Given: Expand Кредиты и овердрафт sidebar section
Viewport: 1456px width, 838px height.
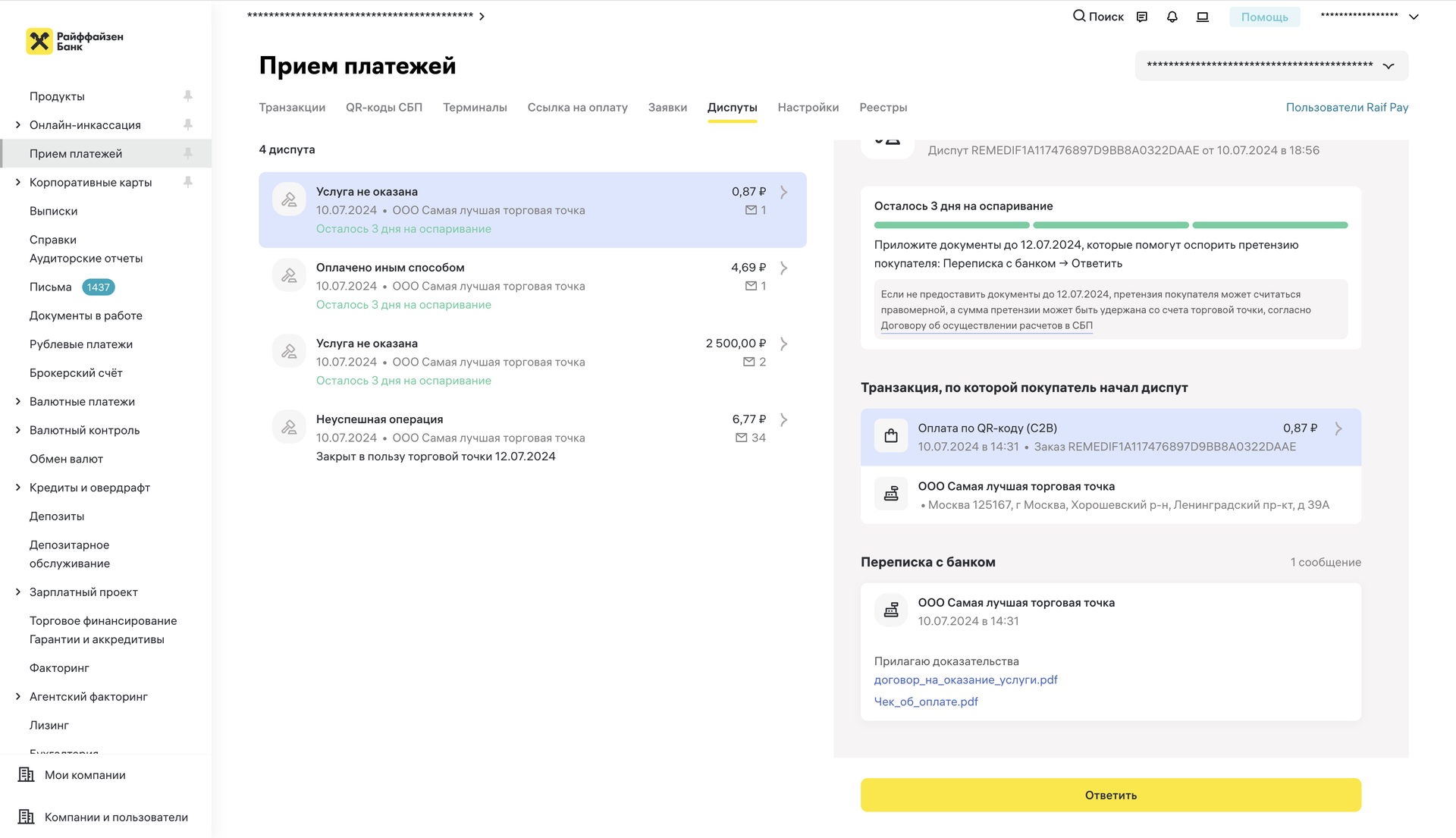Looking at the screenshot, I should [x=18, y=487].
